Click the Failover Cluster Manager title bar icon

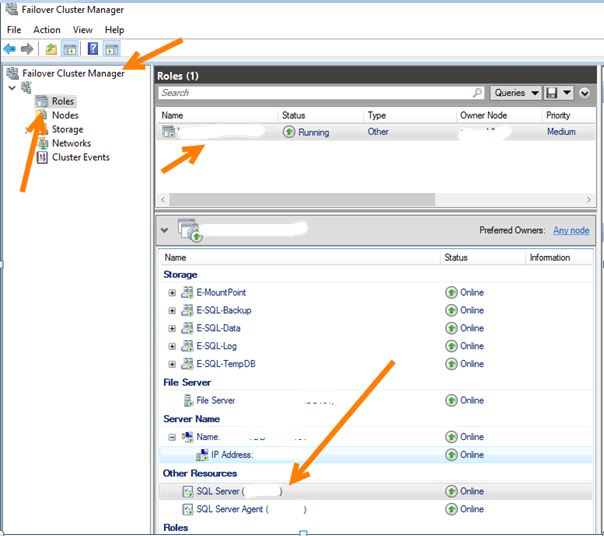tap(11, 9)
